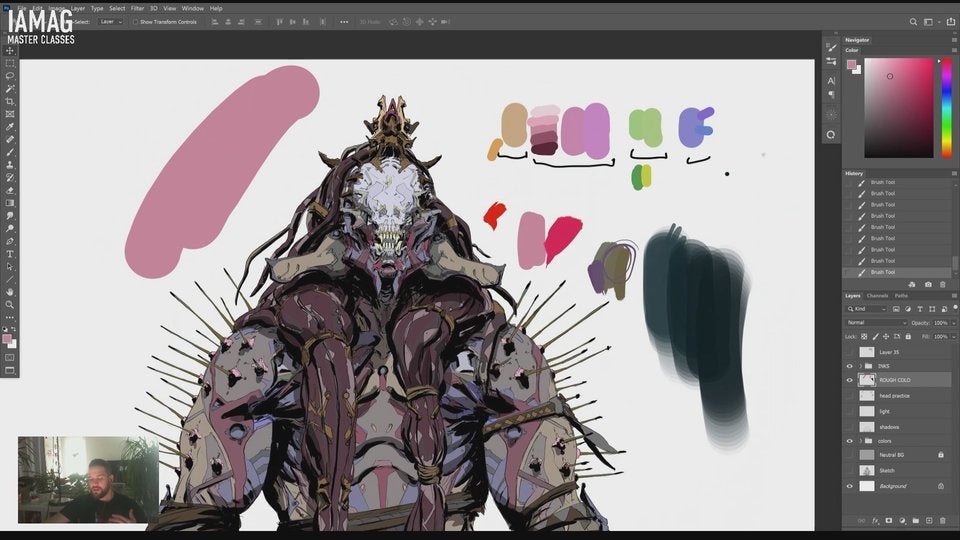Activate the Zoom tool

(x=10, y=304)
